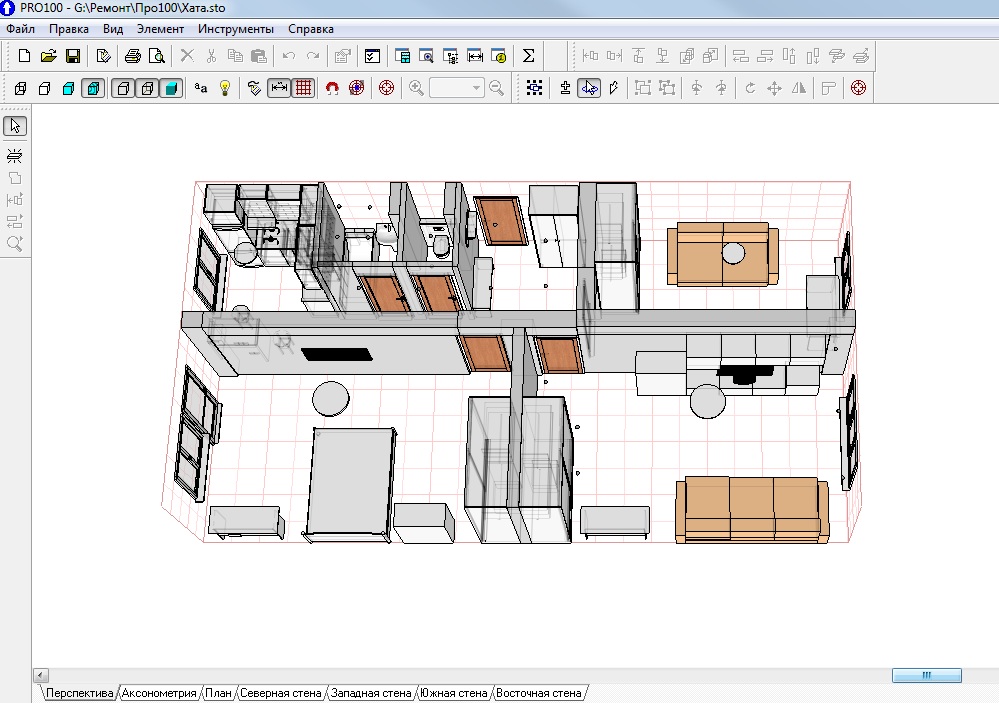The width and height of the screenshot is (999, 703).
Task: Click the horizontal scrollbar thumb
Action: pos(926,676)
